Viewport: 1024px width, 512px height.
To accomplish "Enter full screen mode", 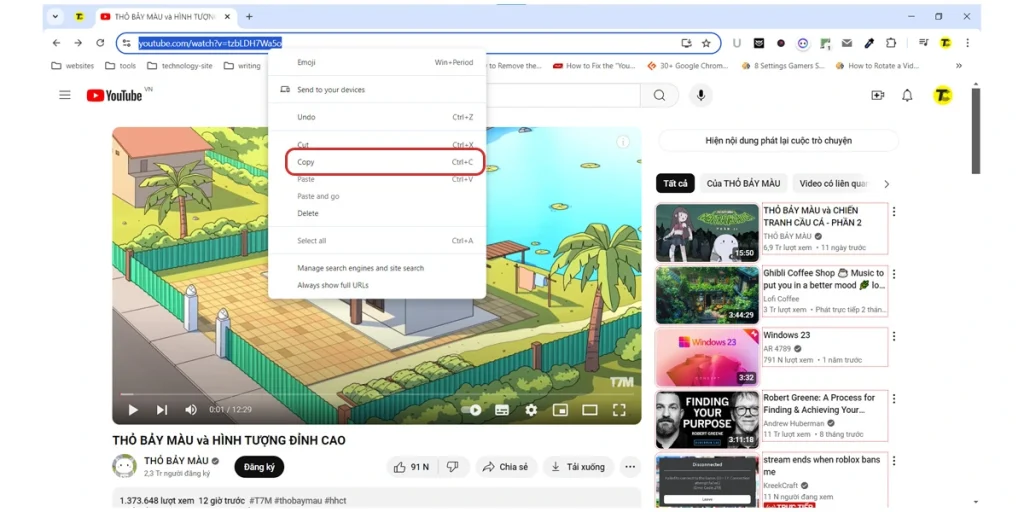I will [x=619, y=410].
